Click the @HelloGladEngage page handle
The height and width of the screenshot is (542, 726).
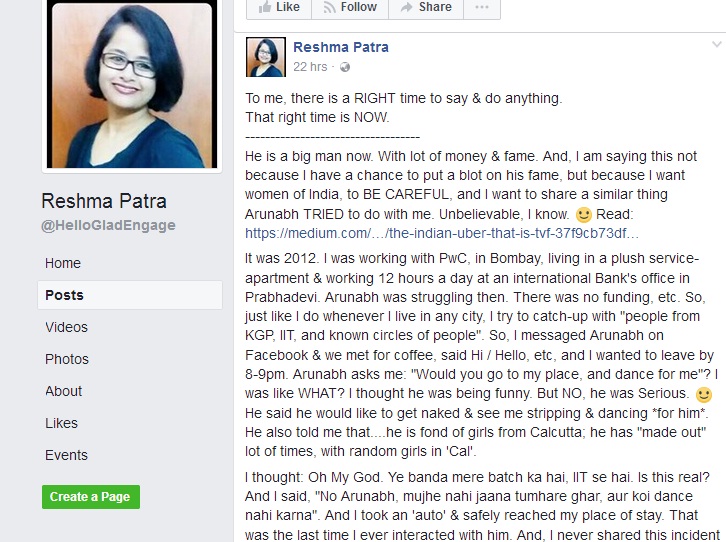[108, 225]
